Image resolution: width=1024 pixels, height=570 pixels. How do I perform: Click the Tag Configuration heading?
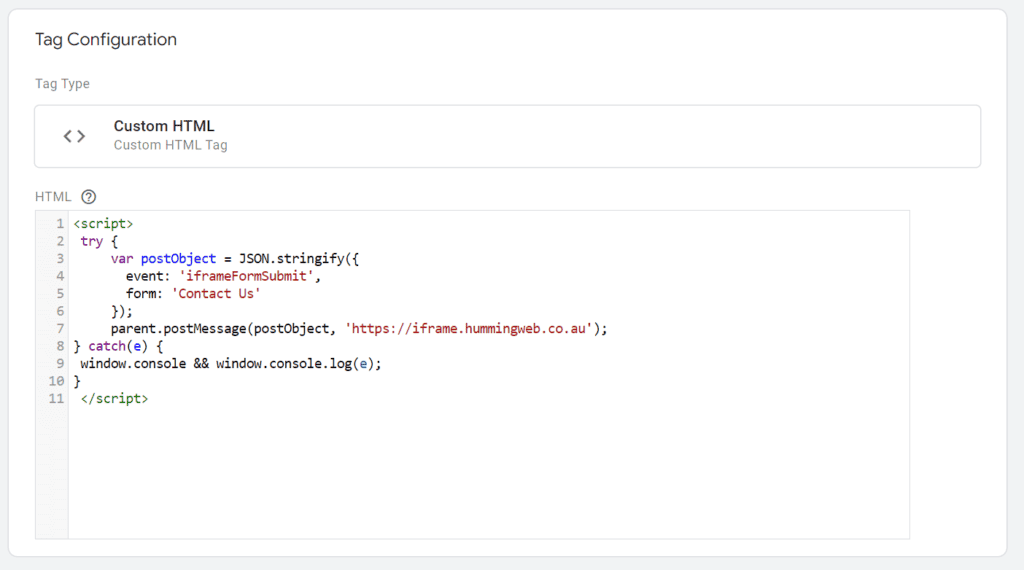[x=106, y=40]
